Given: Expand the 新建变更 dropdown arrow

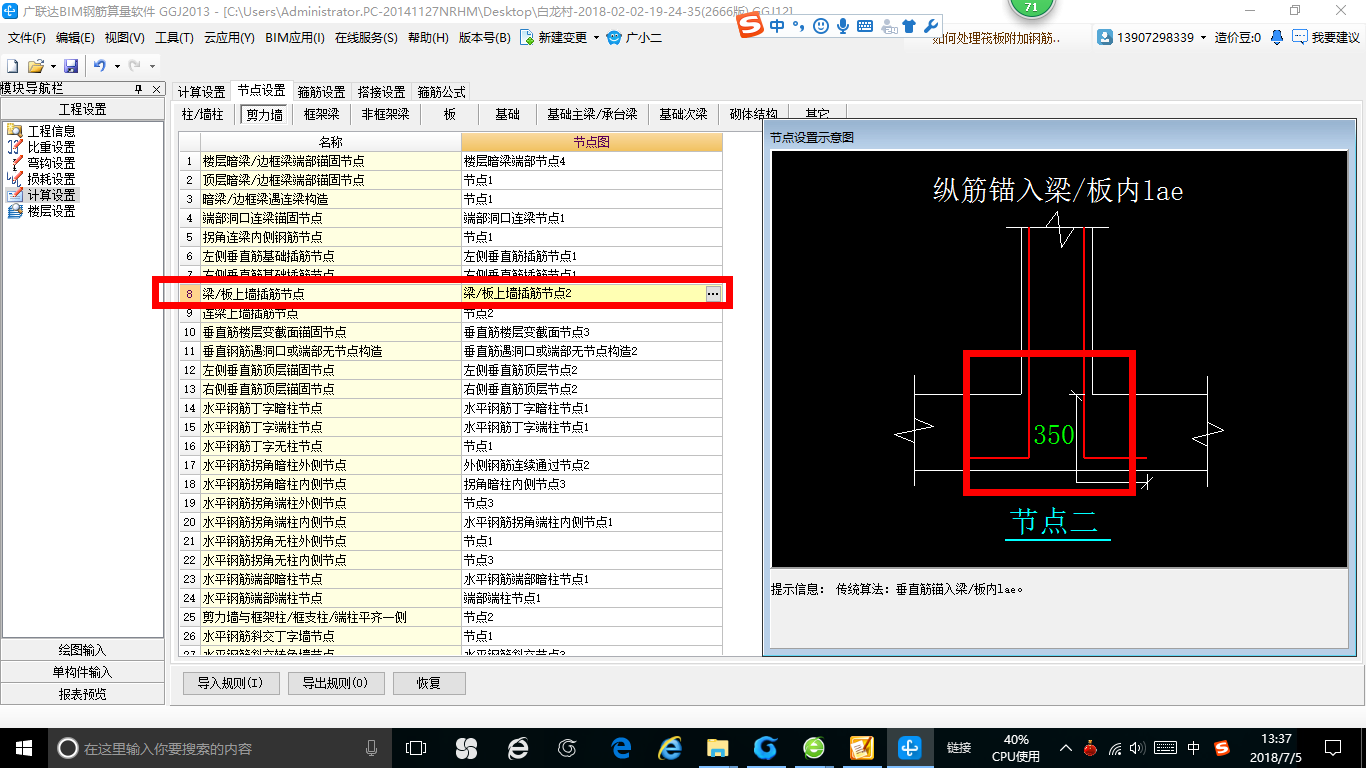Looking at the screenshot, I should tap(596, 38).
